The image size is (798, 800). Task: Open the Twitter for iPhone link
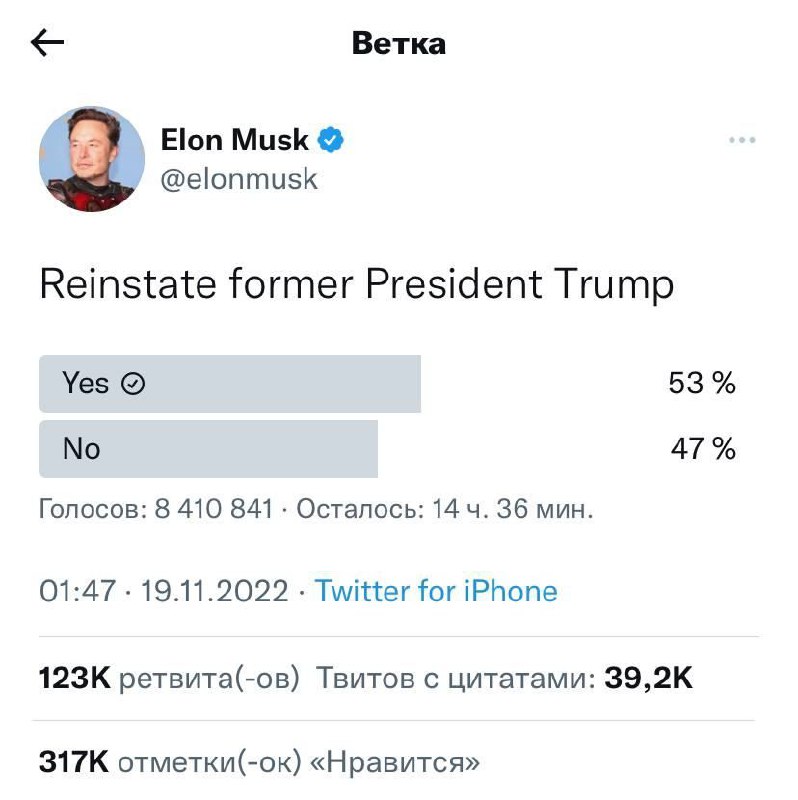(x=436, y=591)
